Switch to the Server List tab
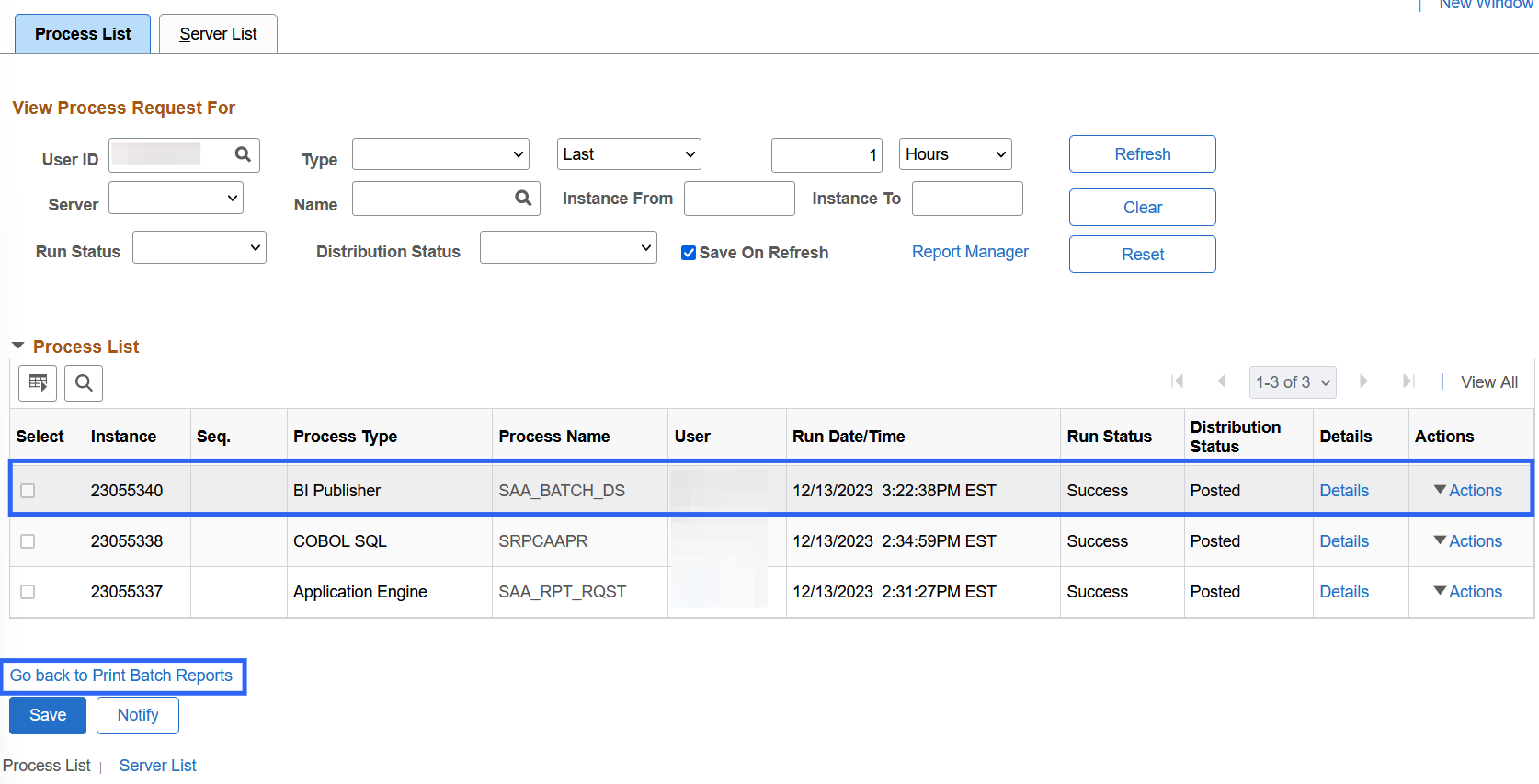This screenshot has height=784, width=1539. [218, 34]
